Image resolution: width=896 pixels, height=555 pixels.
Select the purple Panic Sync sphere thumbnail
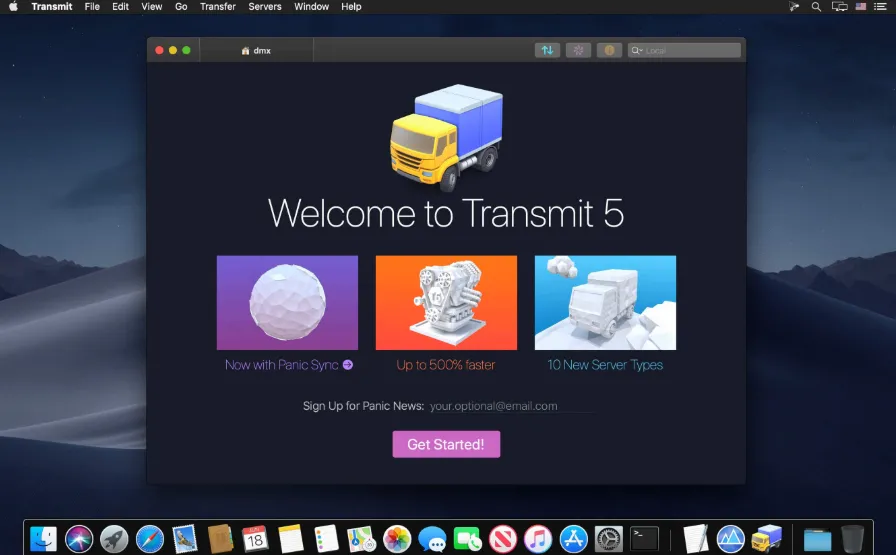pyautogui.click(x=287, y=302)
